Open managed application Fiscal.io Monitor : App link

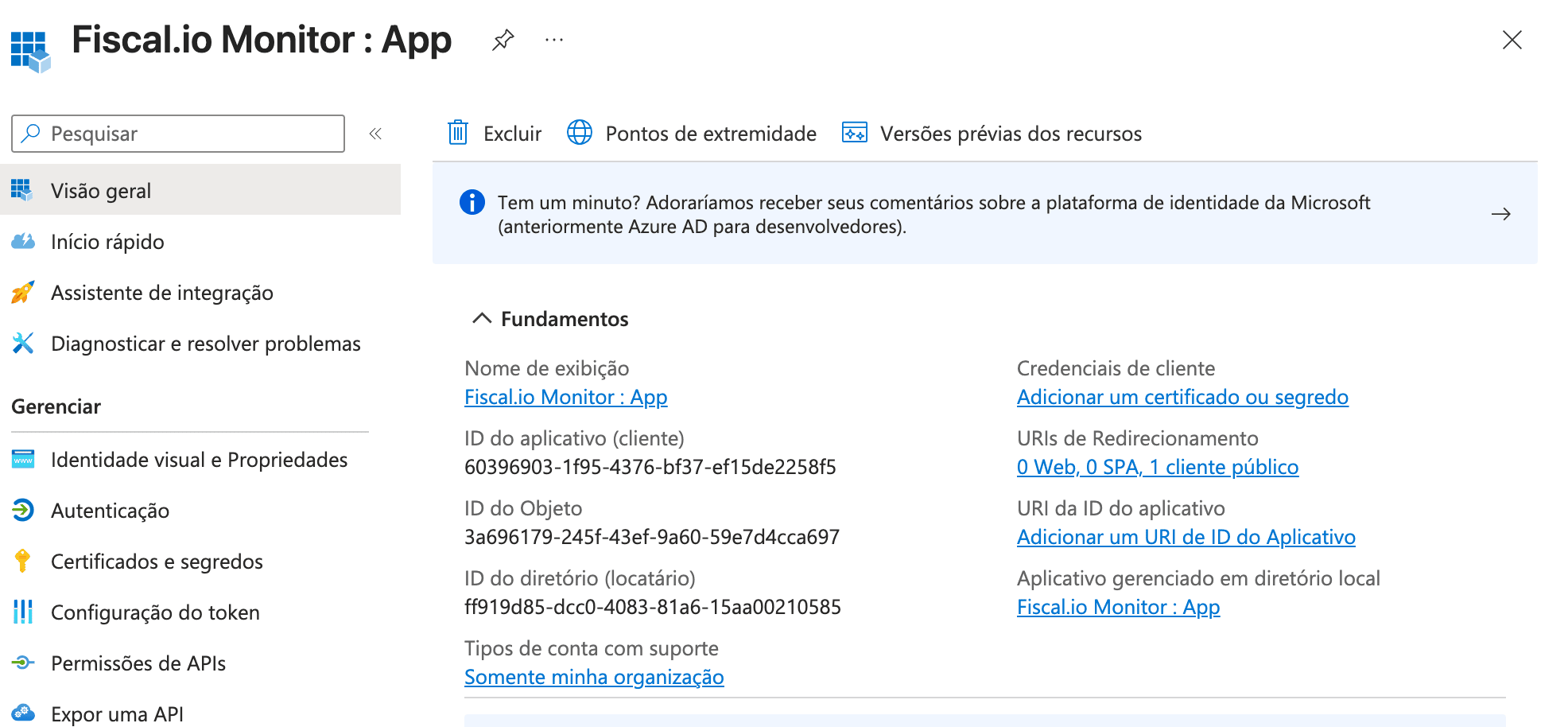tap(1118, 607)
